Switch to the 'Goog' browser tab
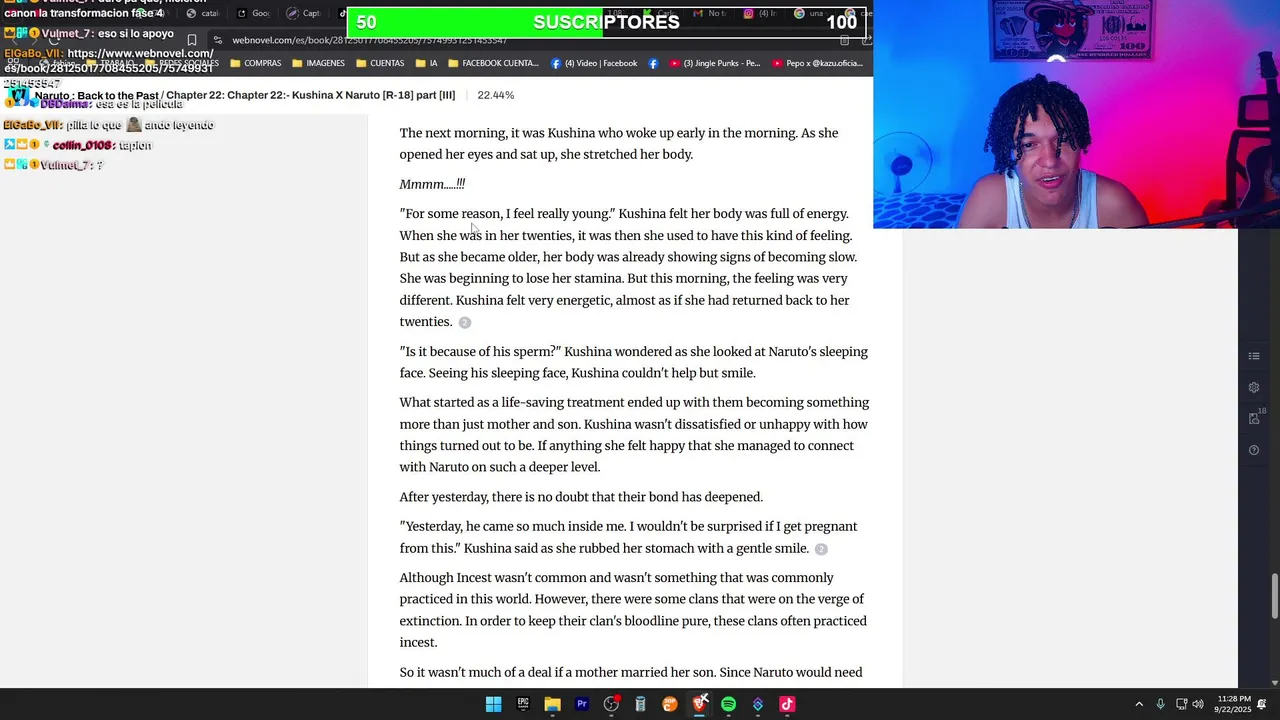 [x=254, y=13]
